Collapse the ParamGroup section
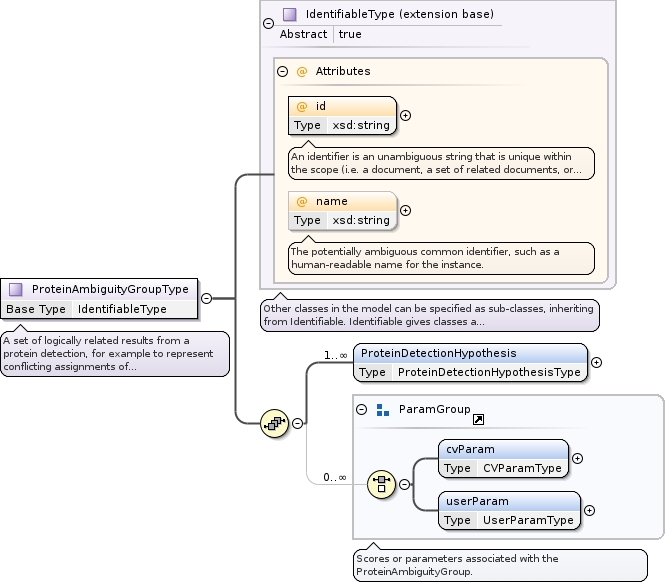The height and width of the screenshot is (585, 666). click(361, 410)
